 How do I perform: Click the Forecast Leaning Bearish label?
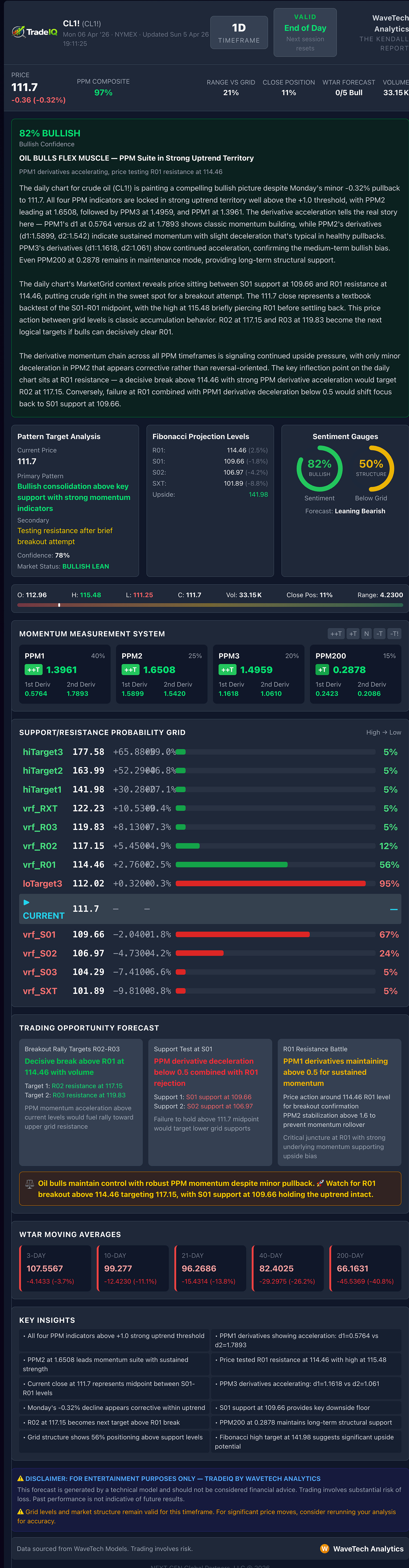click(x=345, y=511)
